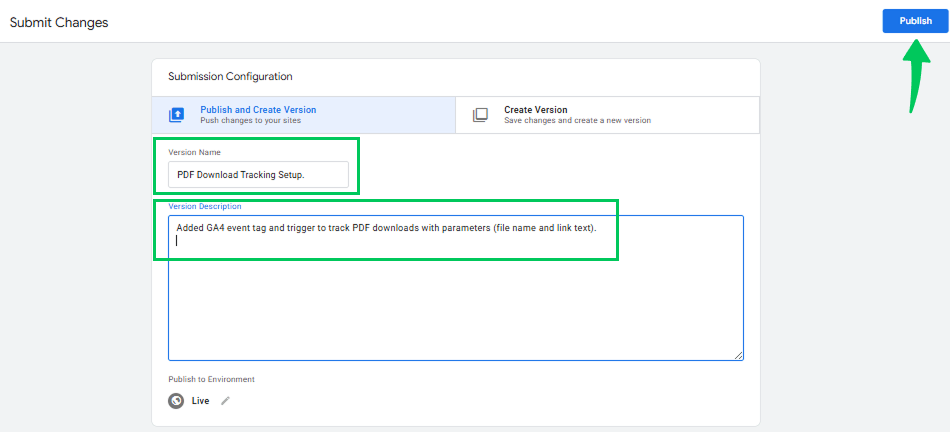
Task: Click the Submit Changes page title
Action: click(x=59, y=23)
